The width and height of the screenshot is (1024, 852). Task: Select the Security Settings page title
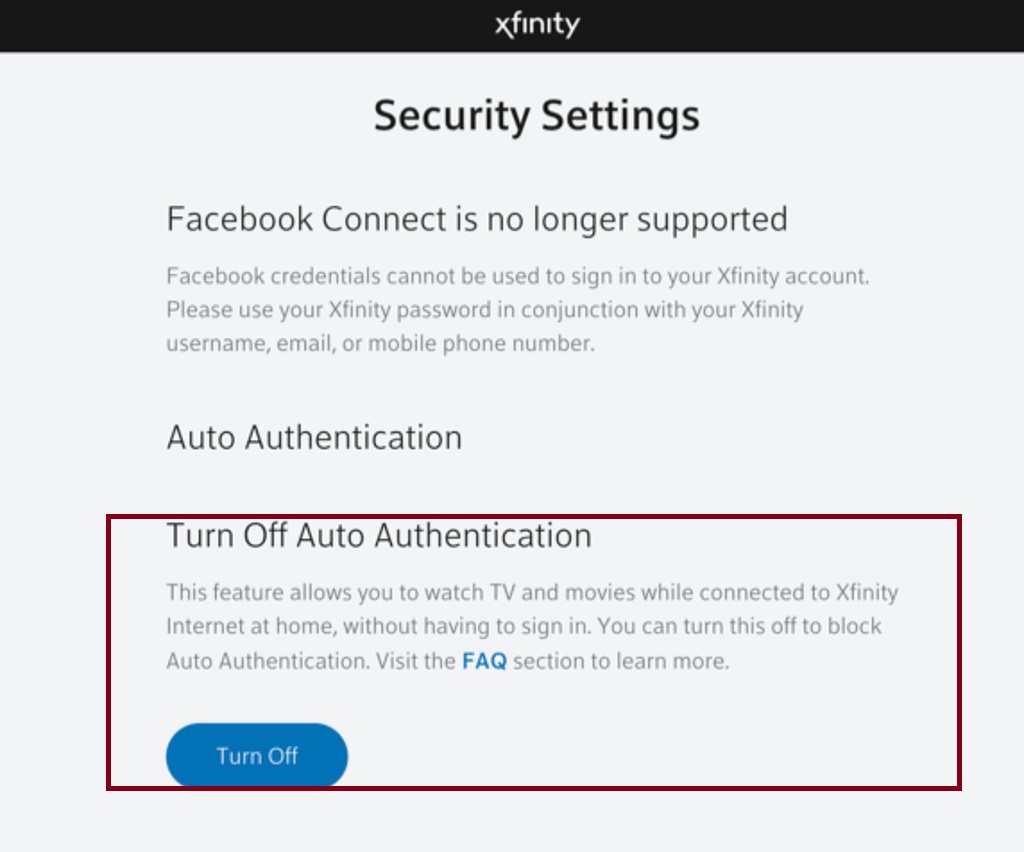coord(535,115)
